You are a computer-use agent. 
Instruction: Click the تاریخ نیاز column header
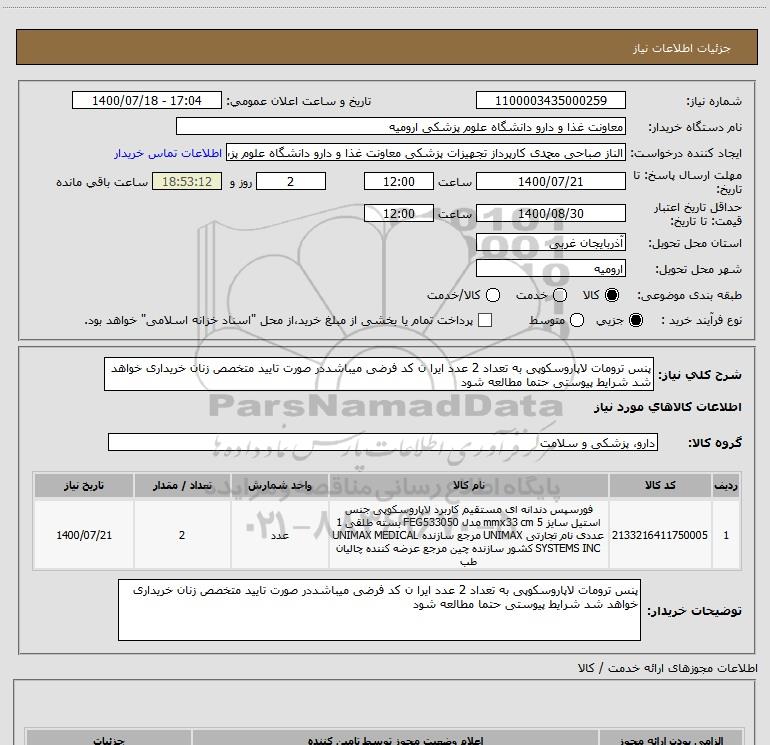(x=83, y=486)
